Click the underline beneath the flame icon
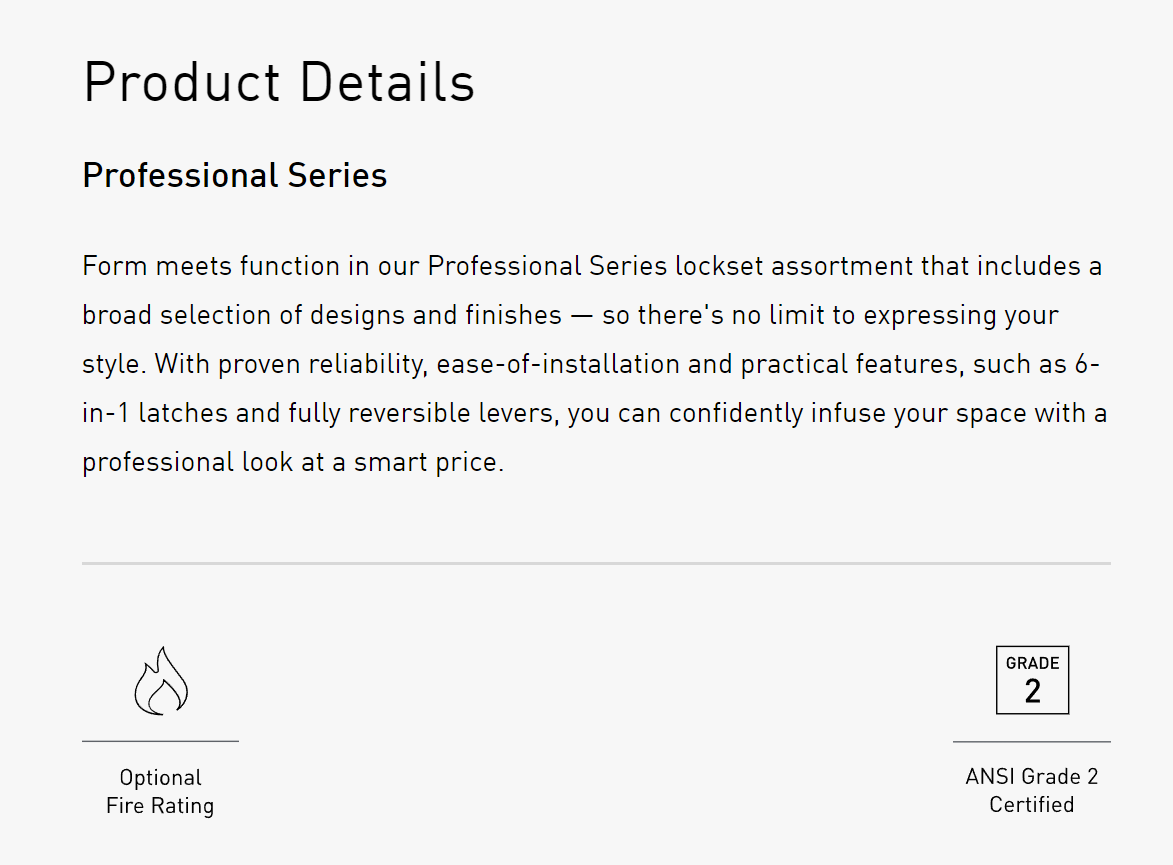The image size is (1173, 865). pos(160,741)
